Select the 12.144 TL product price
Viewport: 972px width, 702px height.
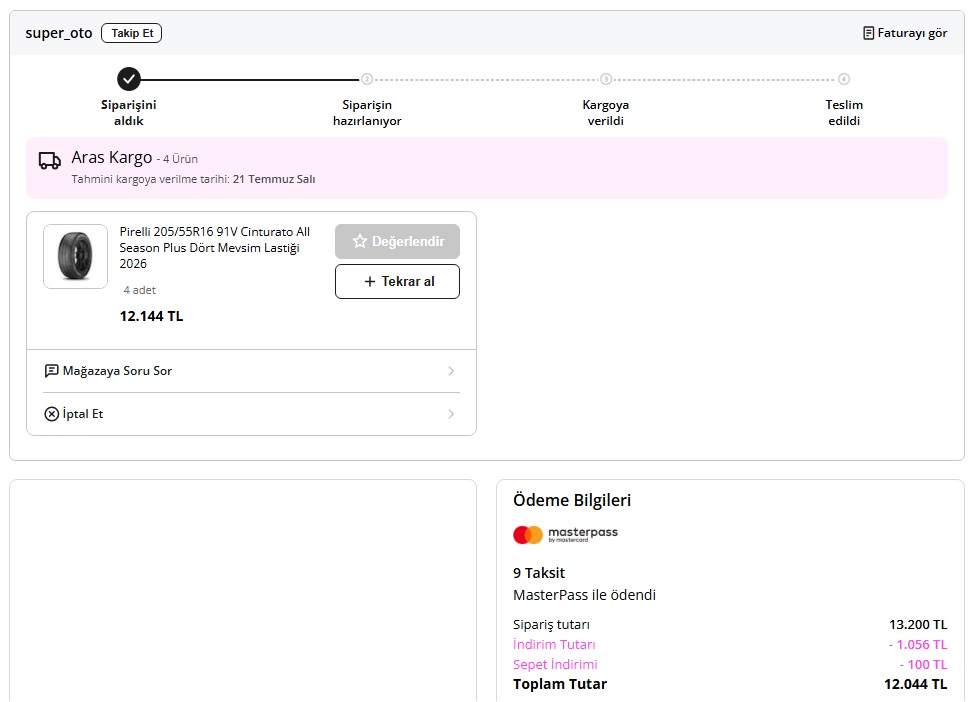(151, 316)
